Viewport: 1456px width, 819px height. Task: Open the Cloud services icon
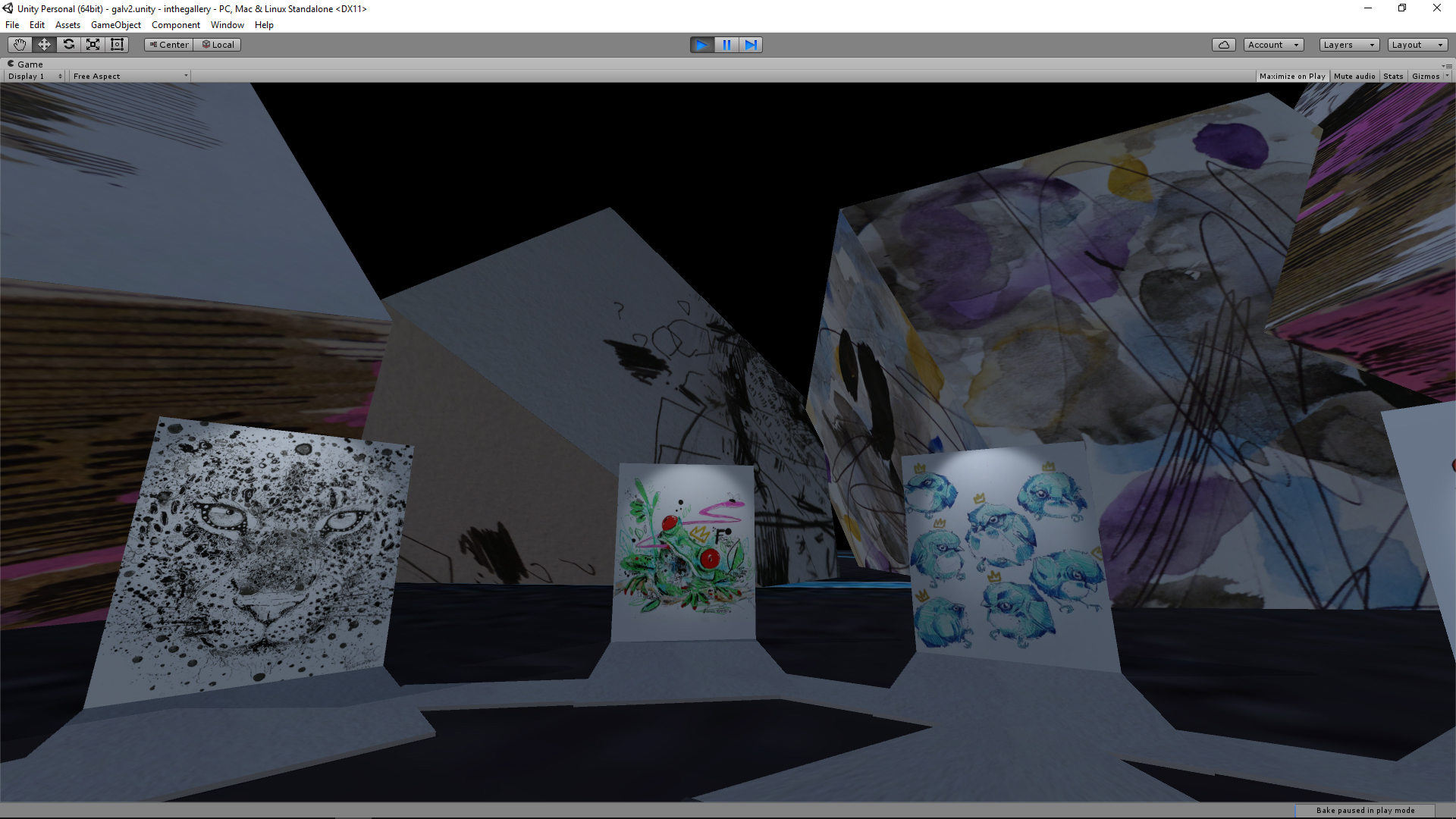click(x=1224, y=45)
